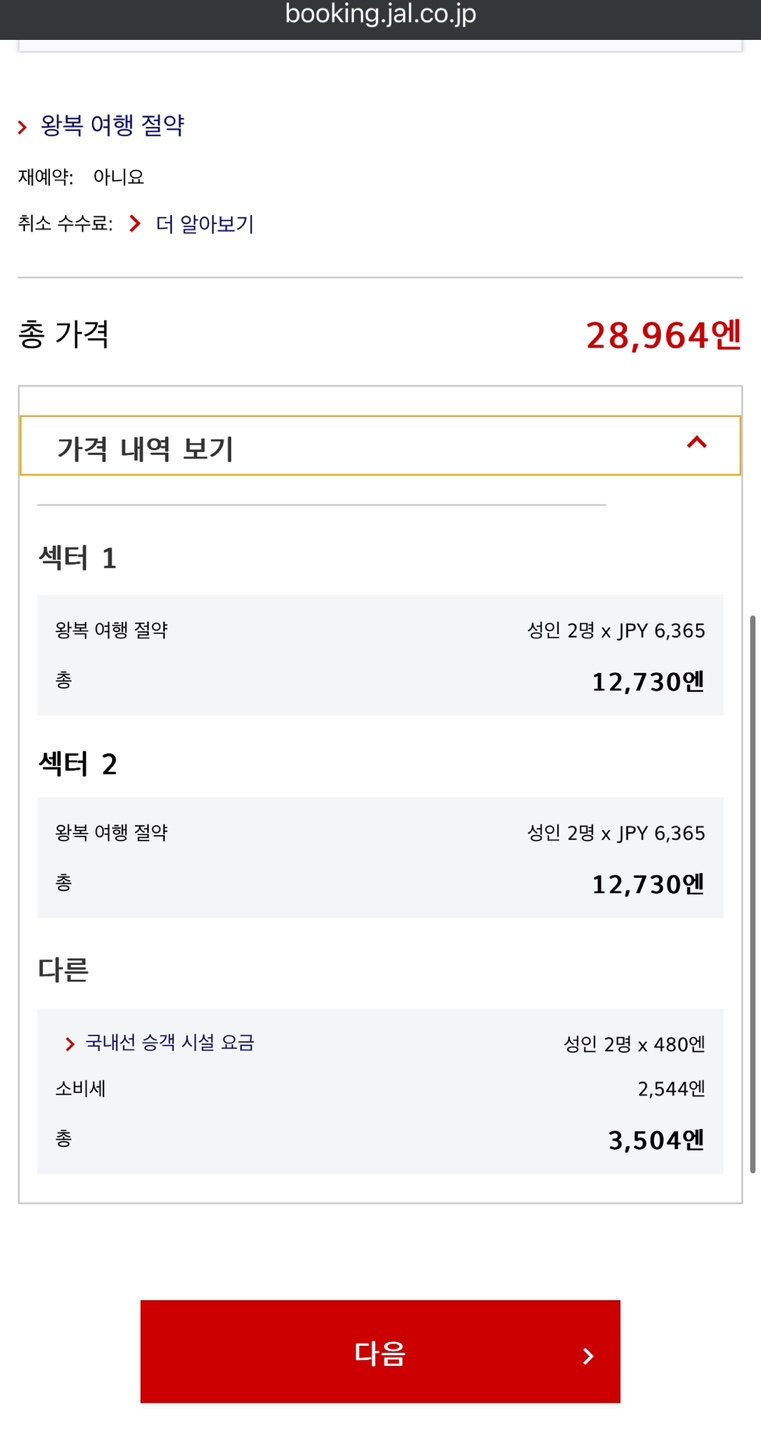Image resolution: width=761 pixels, height=1440 pixels.
Task: Click the 다른 section heading
Action: pyautogui.click(x=63, y=969)
